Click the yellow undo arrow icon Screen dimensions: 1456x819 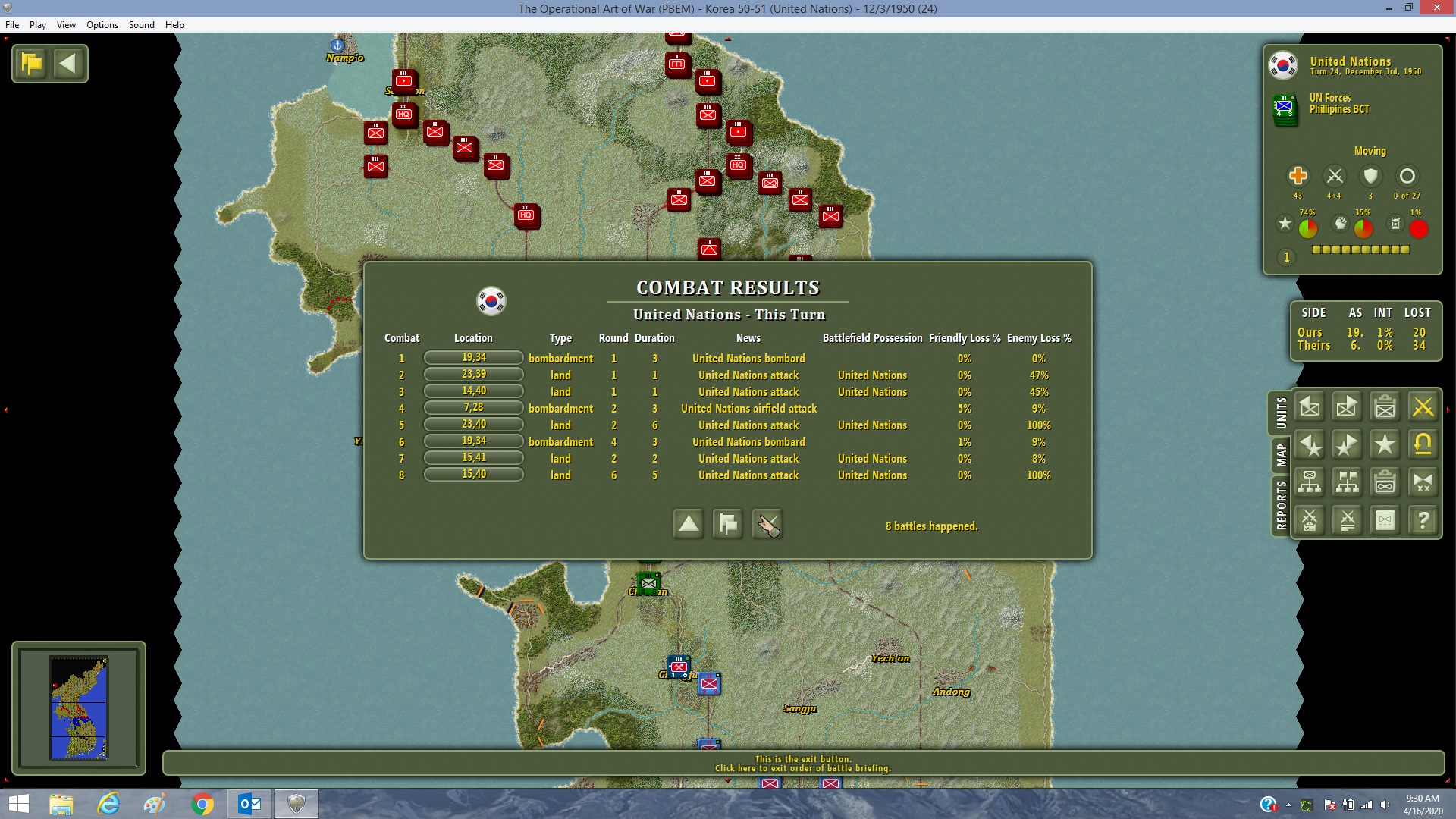pyautogui.click(x=1423, y=445)
